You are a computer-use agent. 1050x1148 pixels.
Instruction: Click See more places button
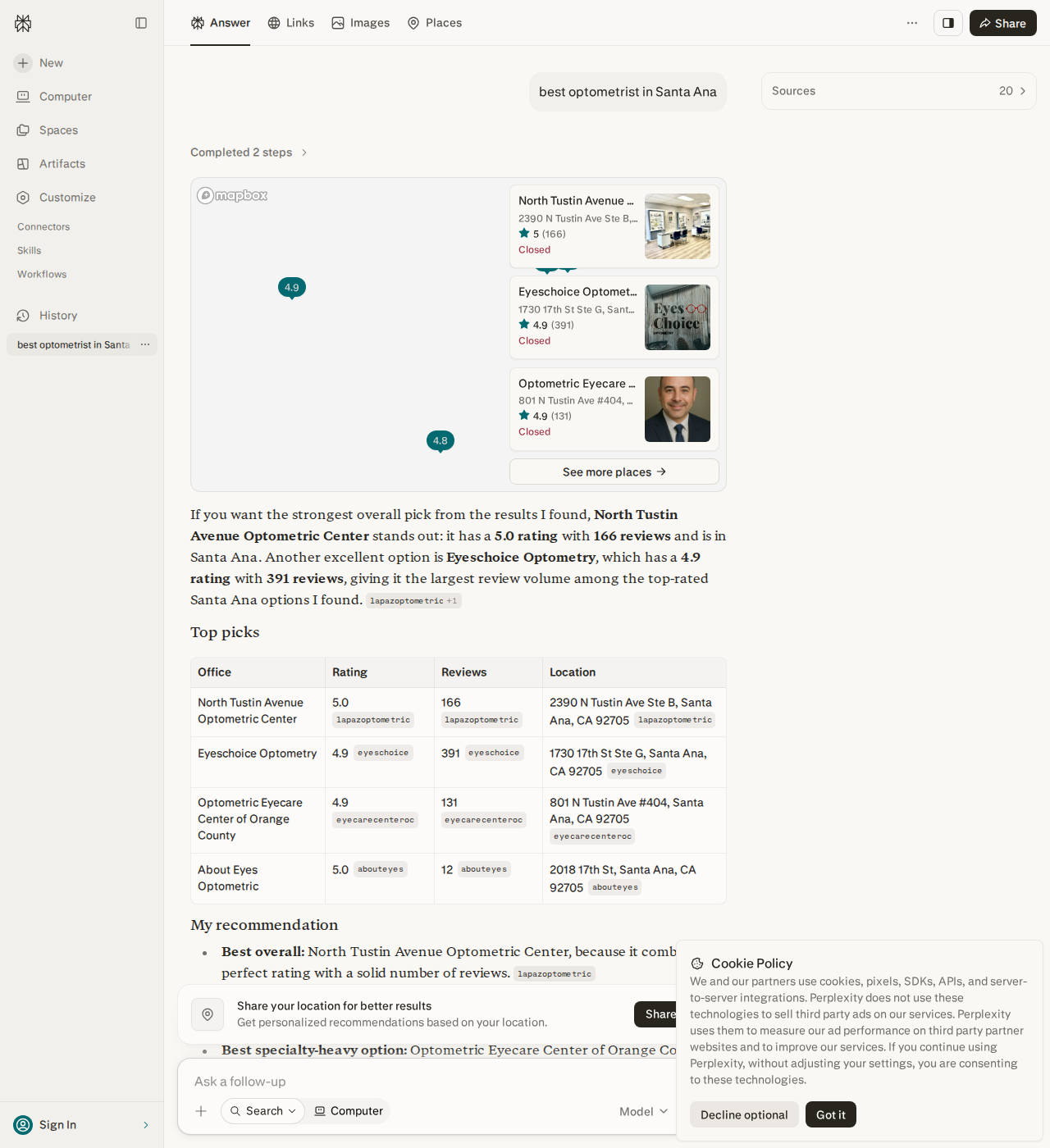pos(614,471)
